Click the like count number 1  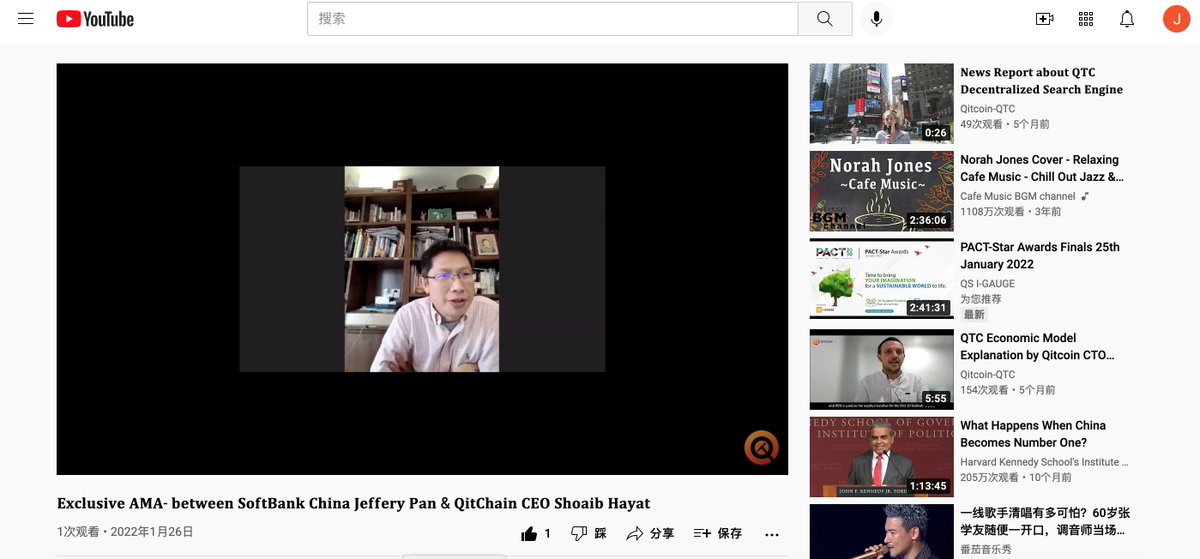(547, 534)
